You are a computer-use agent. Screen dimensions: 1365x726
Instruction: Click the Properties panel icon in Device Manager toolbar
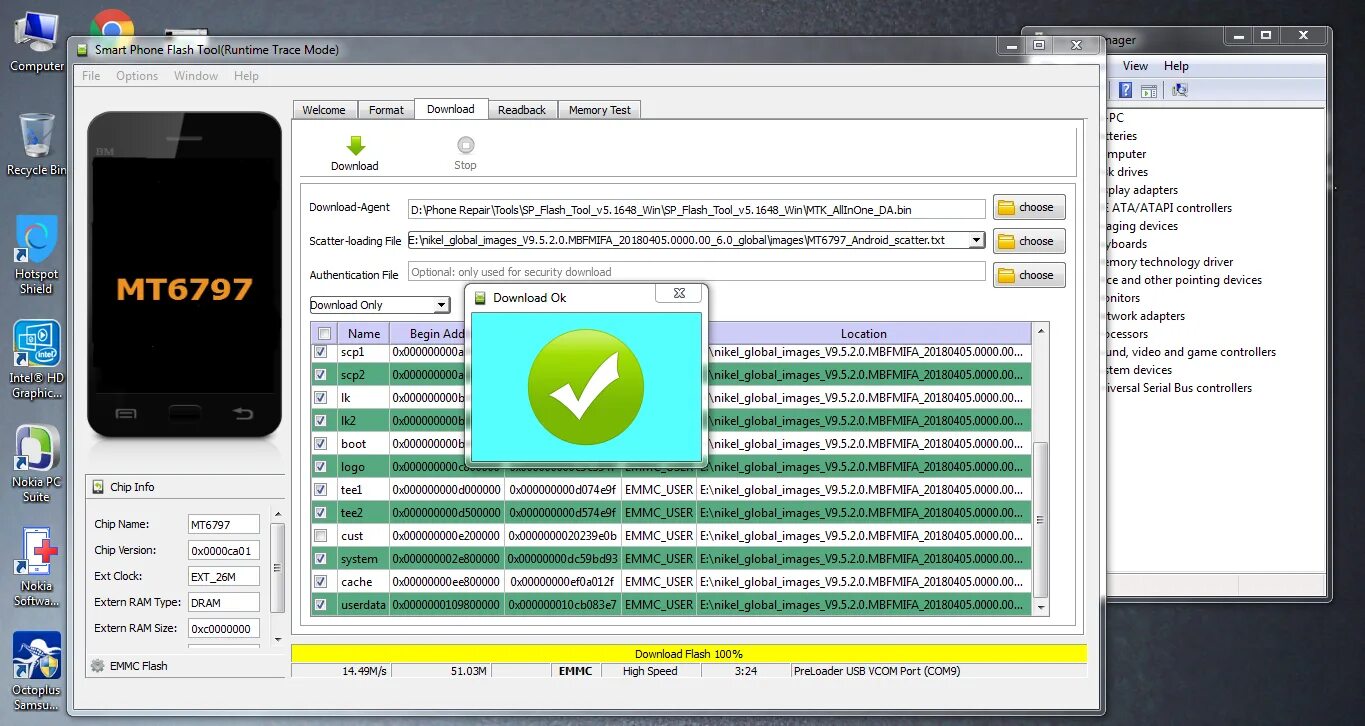1149,90
